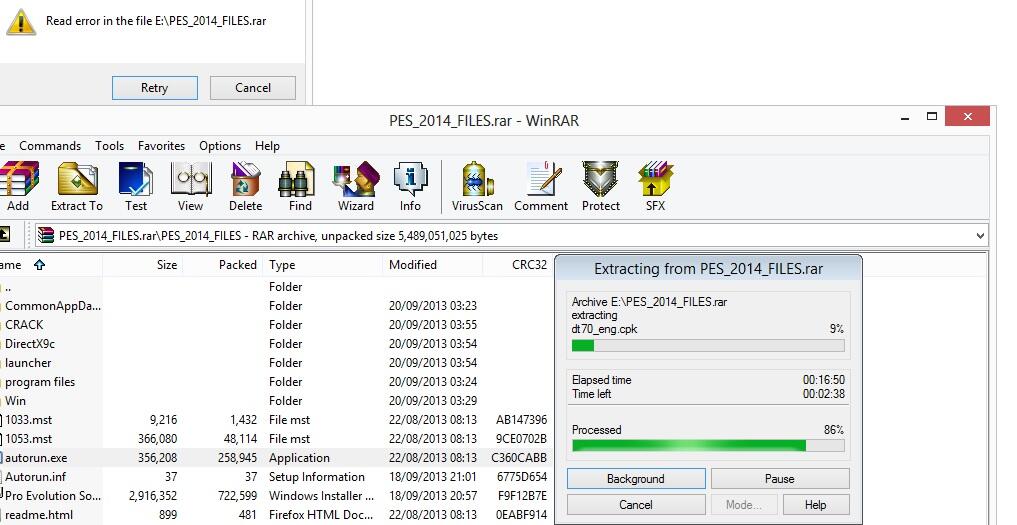Click Retry in the read error dialog
The width and height of the screenshot is (1017, 525).
154,88
